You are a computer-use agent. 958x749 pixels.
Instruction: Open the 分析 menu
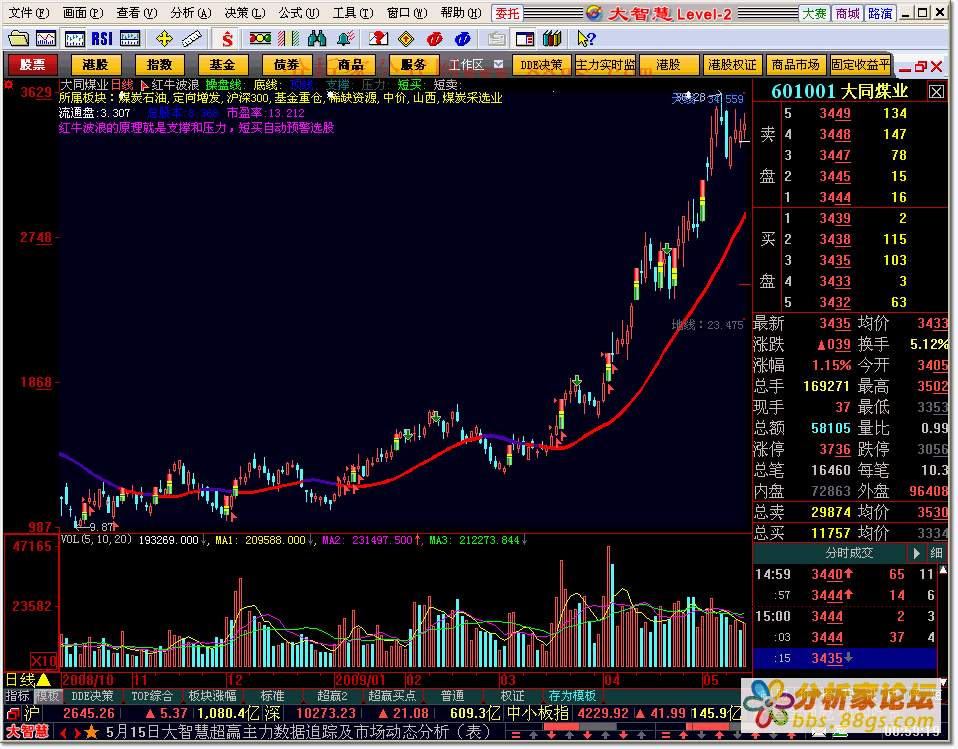coord(191,13)
